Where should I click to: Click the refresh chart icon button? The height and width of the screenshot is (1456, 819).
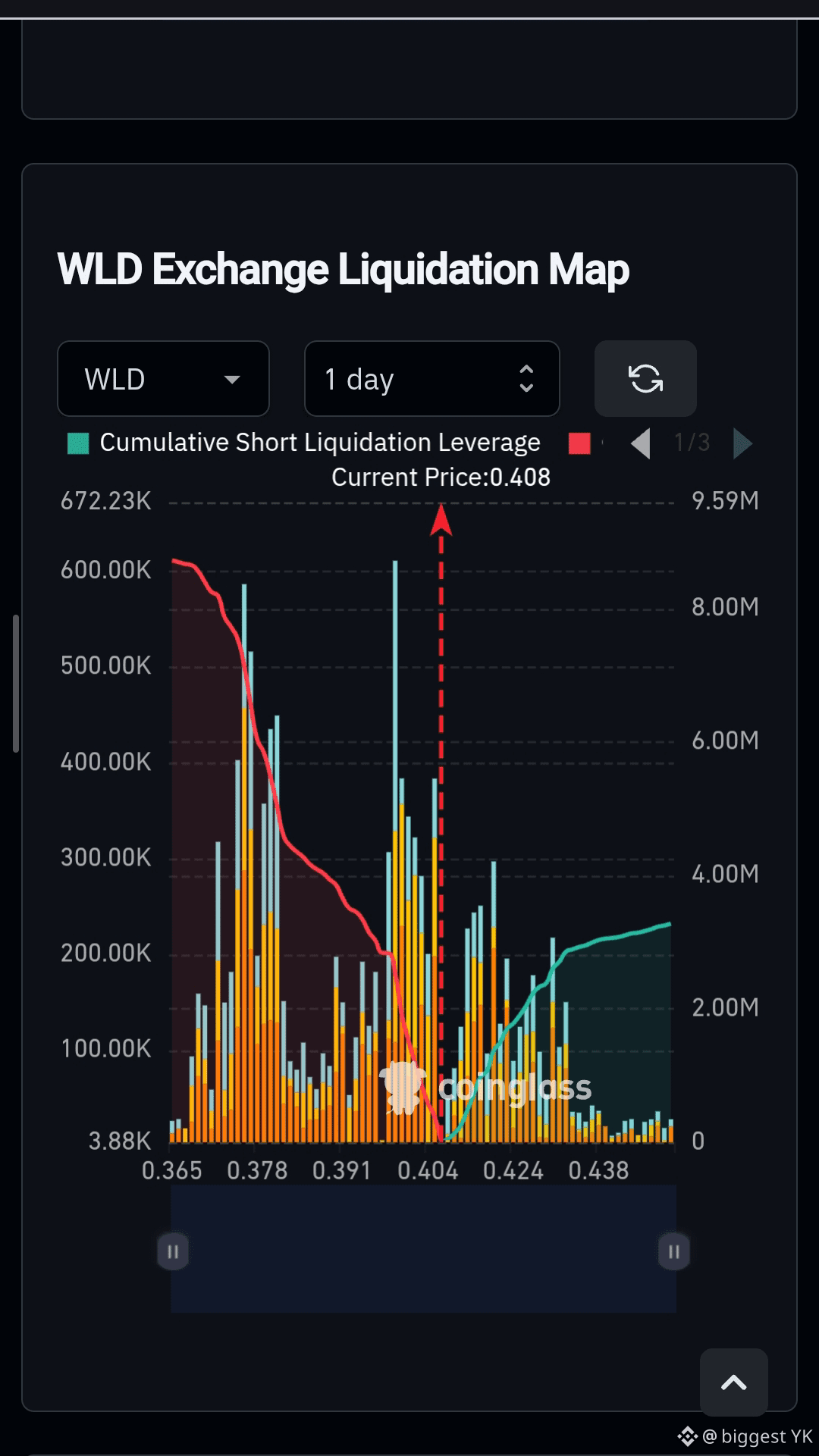point(645,379)
